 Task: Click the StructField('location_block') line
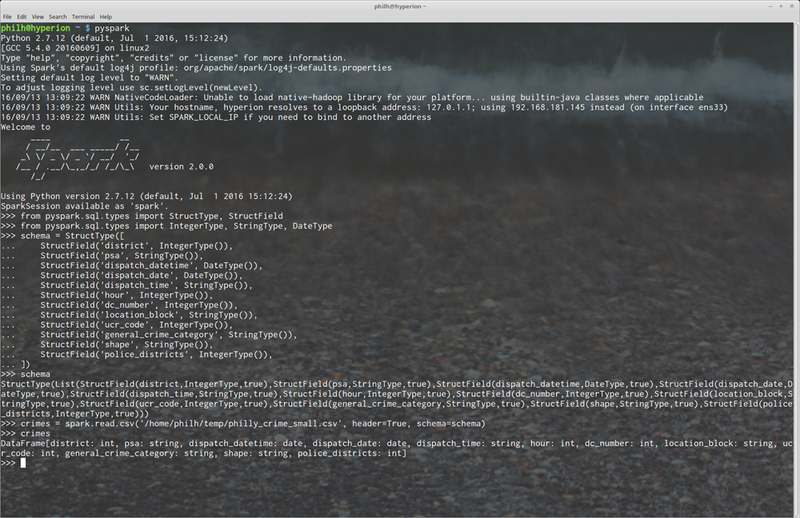(x=149, y=315)
